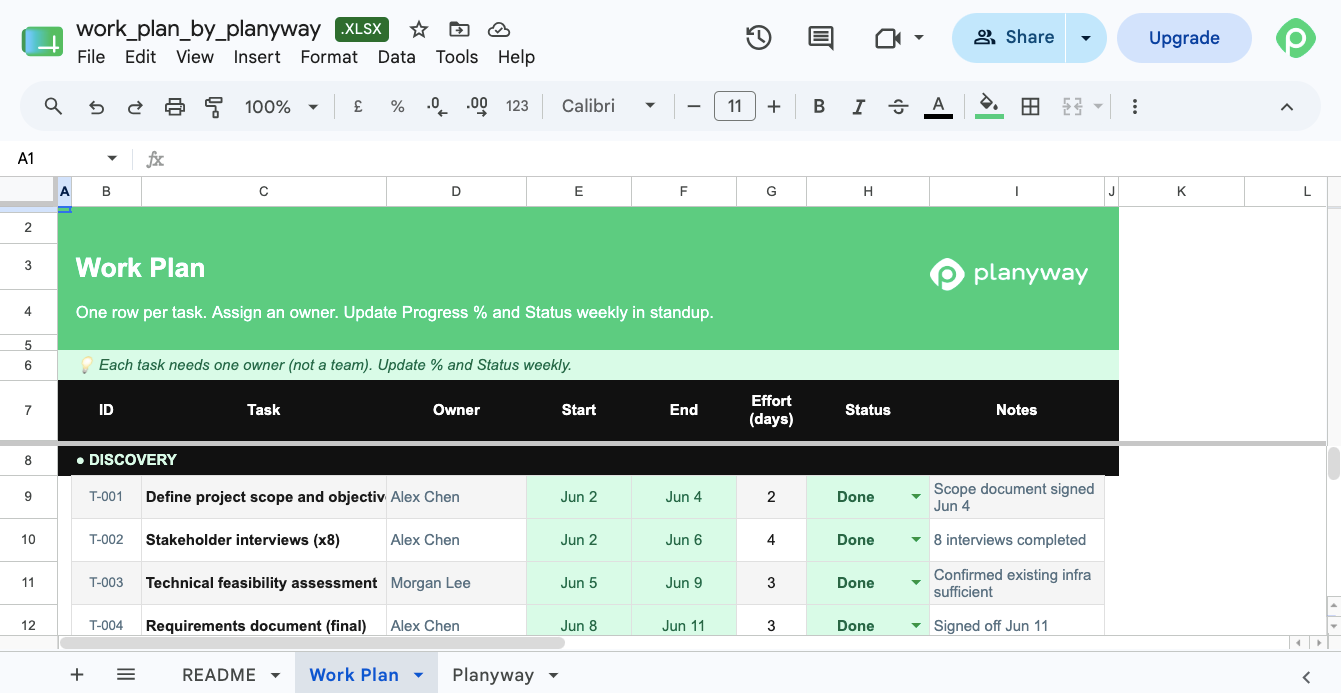
Task: Click the formula bar input
Action: click(x=750, y=158)
